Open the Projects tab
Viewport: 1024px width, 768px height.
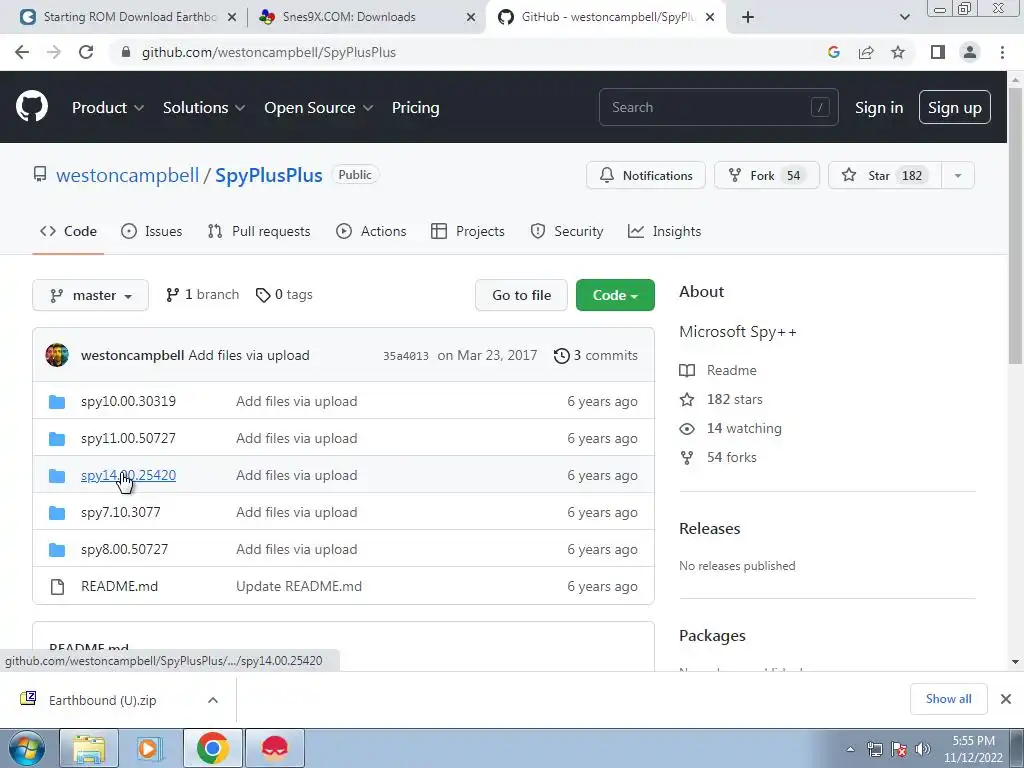(468, 231)
